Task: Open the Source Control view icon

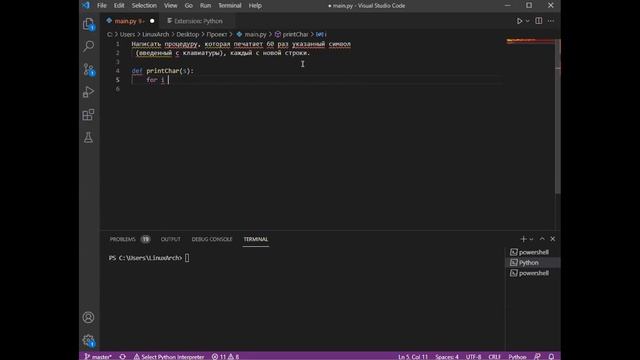Action: [x=89, y=69]
